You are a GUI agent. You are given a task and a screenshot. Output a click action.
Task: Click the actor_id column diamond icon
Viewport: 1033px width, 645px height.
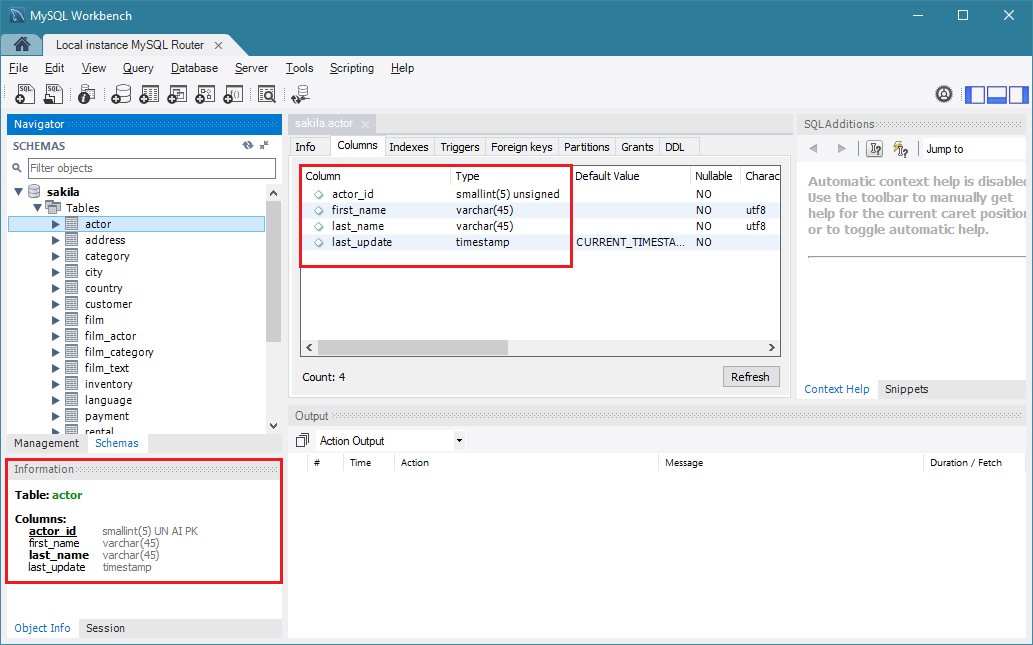click(319, 194)
